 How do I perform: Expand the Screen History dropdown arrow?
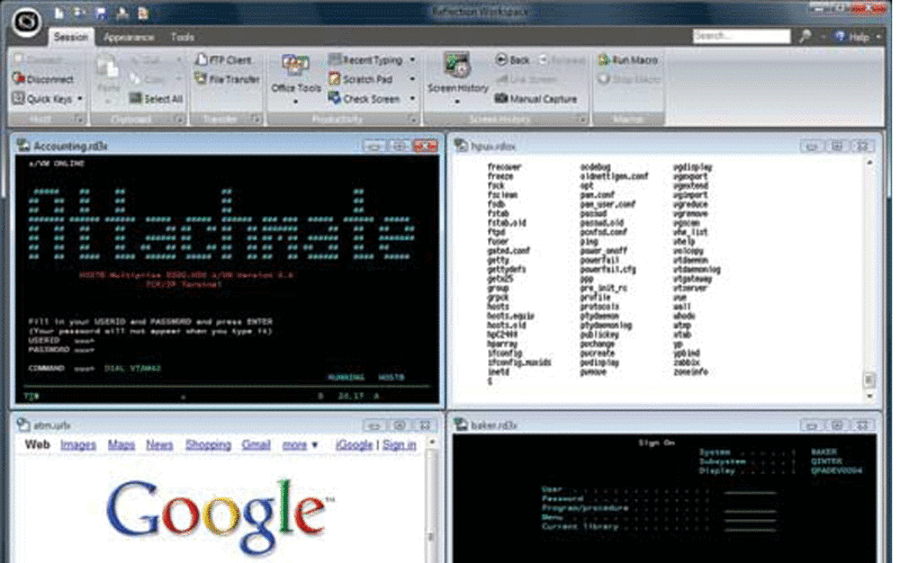click(x=457, y=102)
